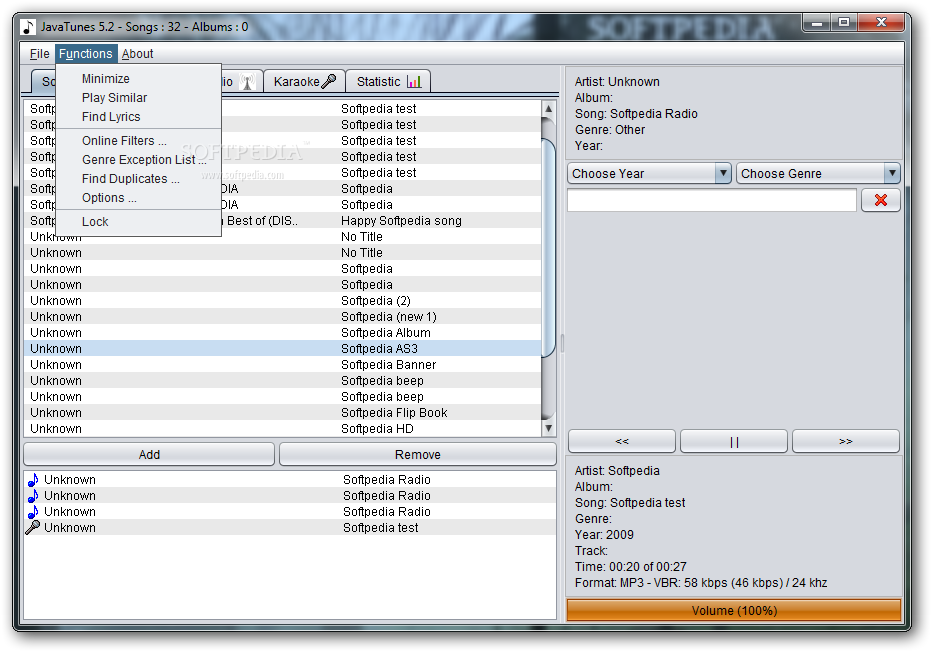Skip to previous track with << button
Viewport: 932px width, 652px height.
pos(622,442)
